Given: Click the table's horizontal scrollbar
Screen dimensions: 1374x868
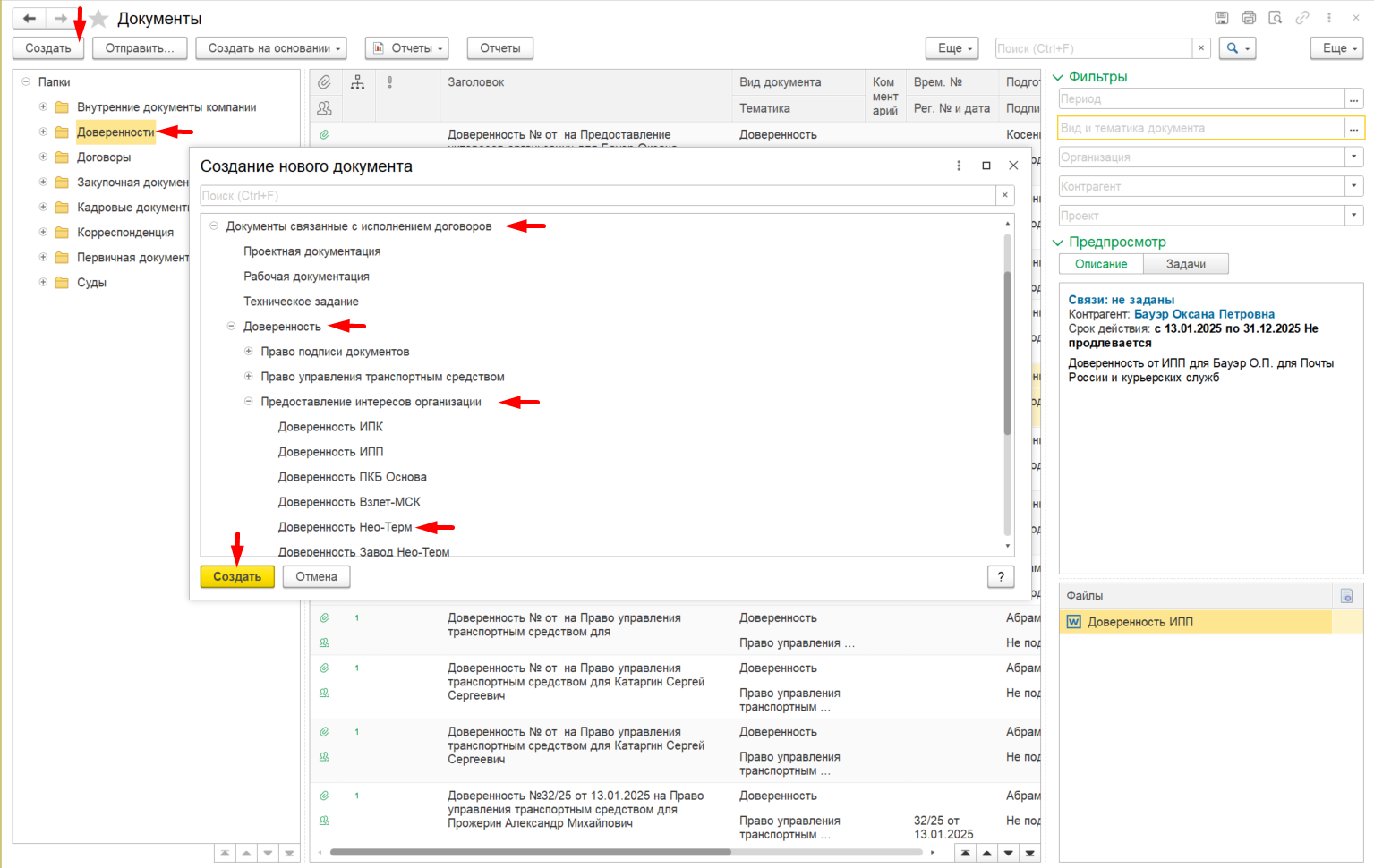Looking at the screenshot, I should [x=531, y=852].
